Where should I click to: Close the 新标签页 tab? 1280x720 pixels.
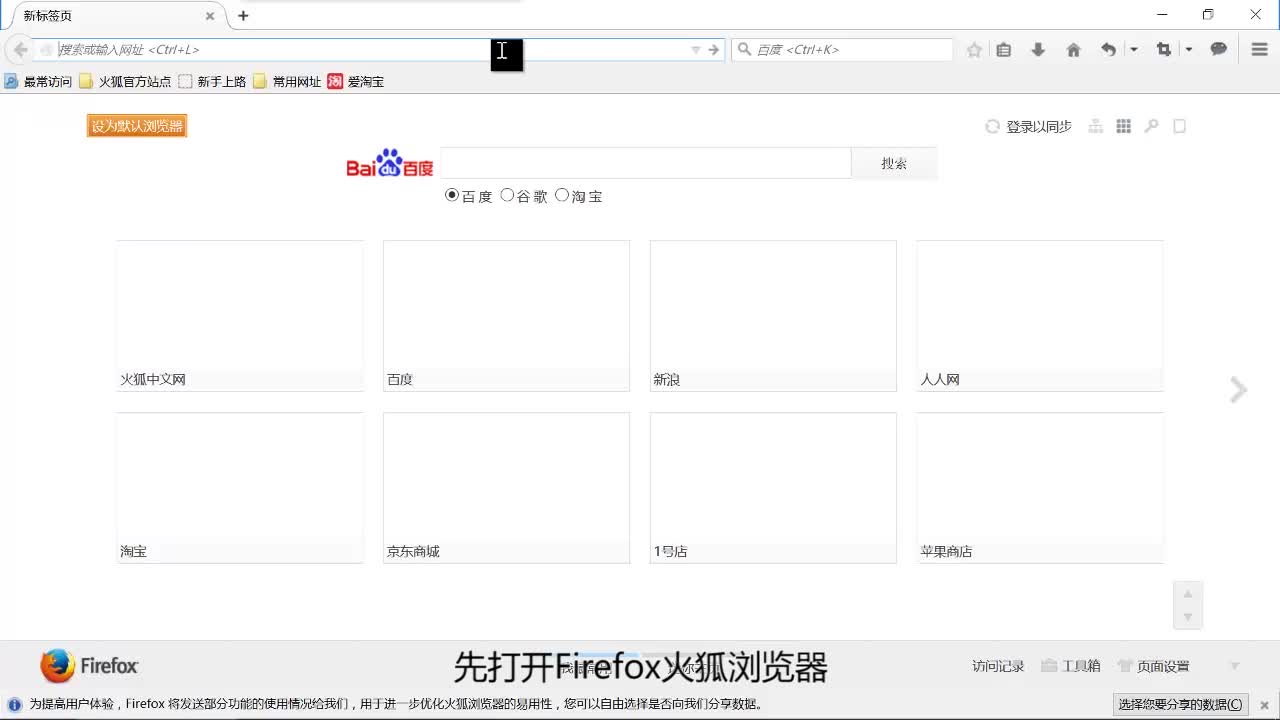[x=210, y=16]
